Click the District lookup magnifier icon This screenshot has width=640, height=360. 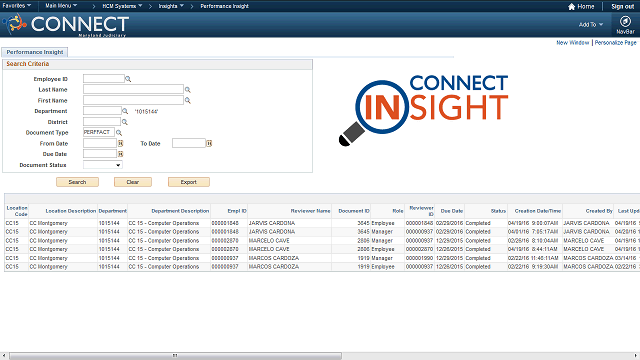125,122
